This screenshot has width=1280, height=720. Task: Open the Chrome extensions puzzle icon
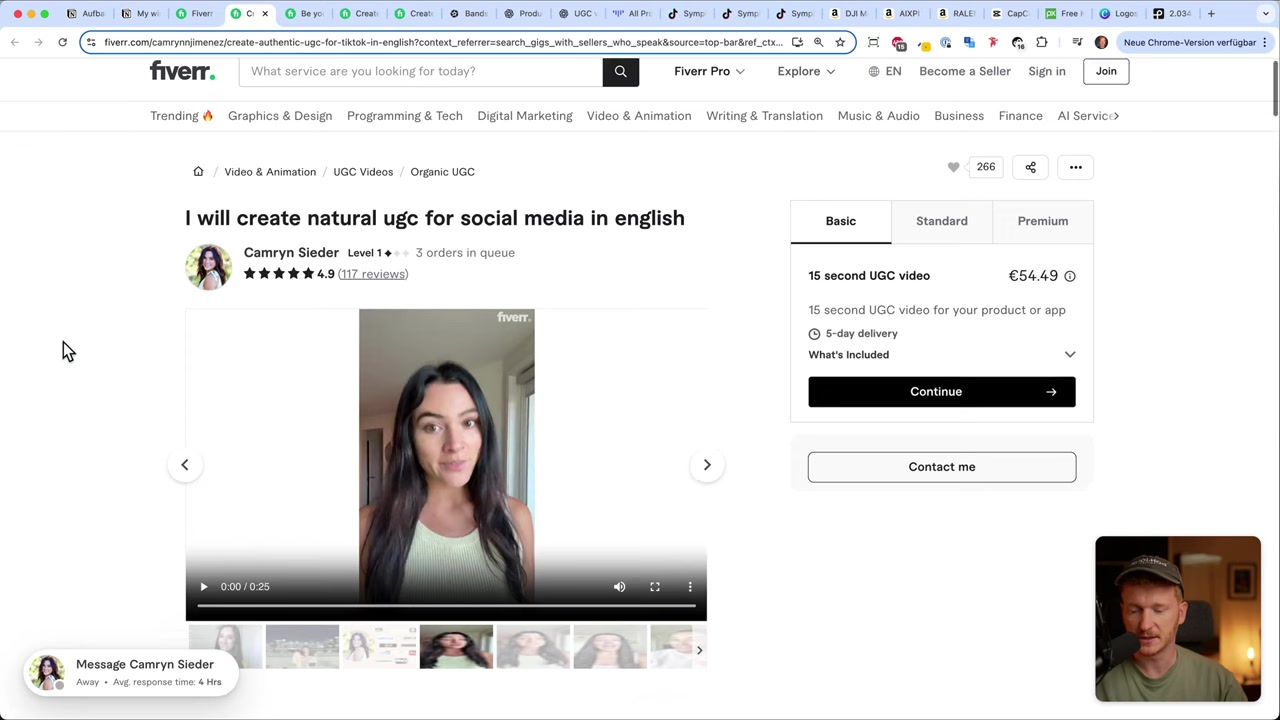pos(1042,42)
